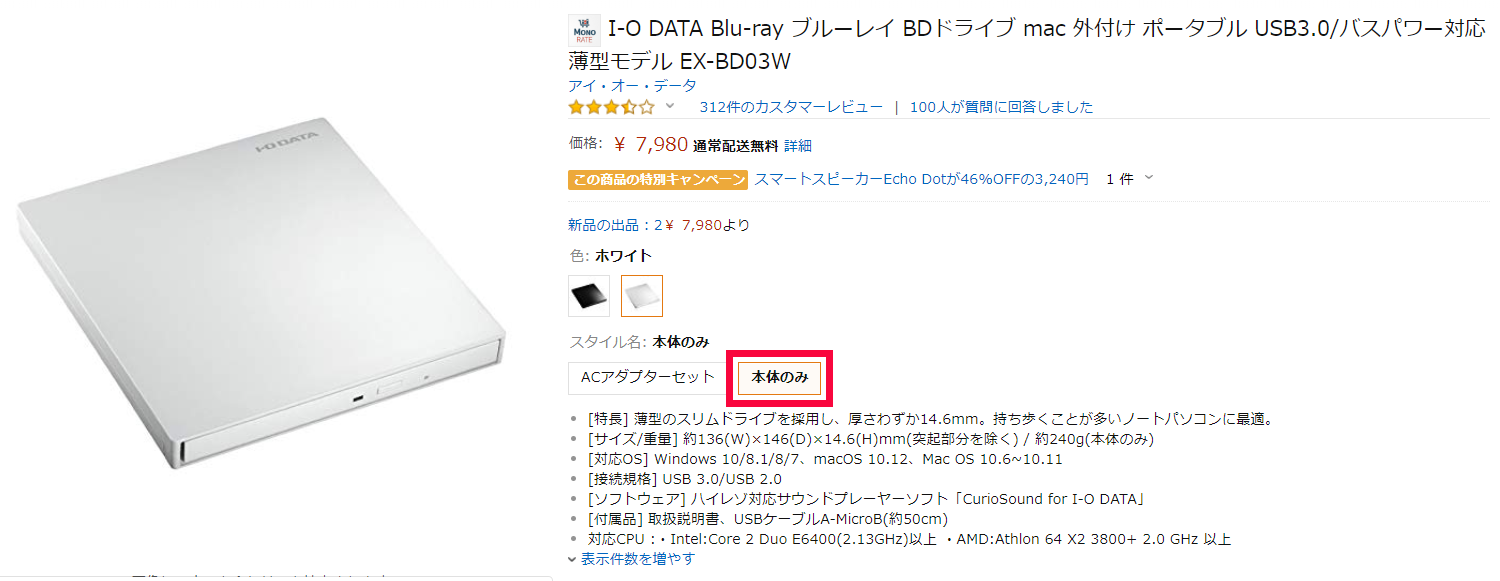This screenshot has height=581, width=1500.
Task: Choose the ACアダプターセット style option
Action: tap(648, 378)
